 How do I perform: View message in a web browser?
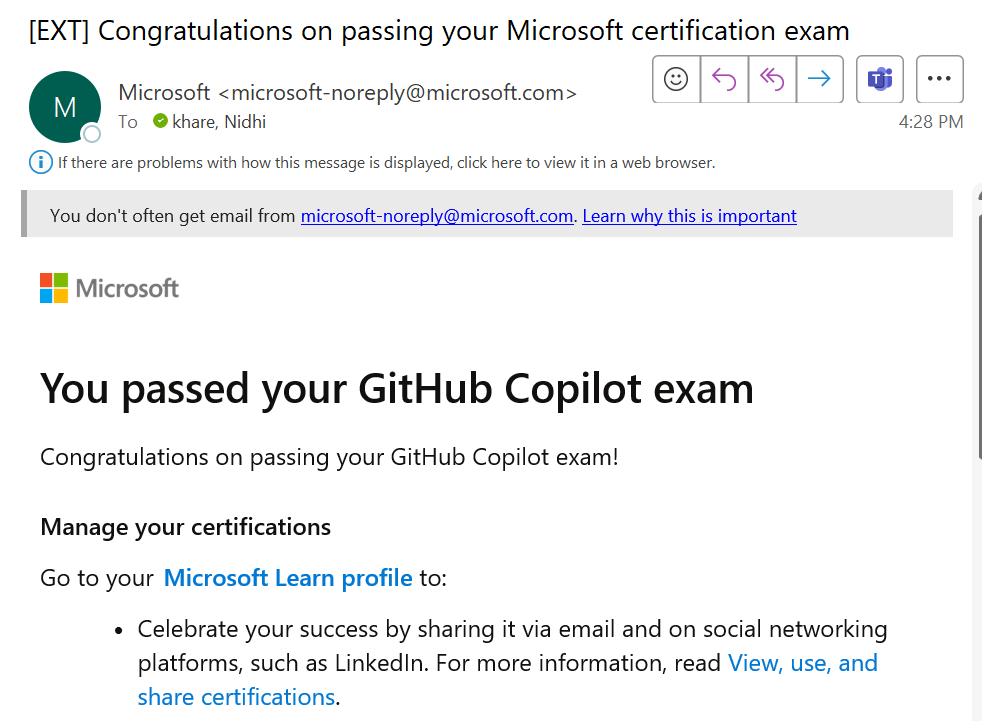pyautogui.click(x=386, y=162)
